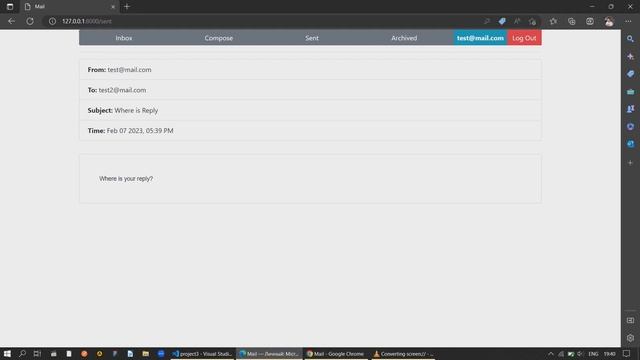640x360 pixels.
Task: Open the tab actions menu icon
Action: (x=10, y=7)
